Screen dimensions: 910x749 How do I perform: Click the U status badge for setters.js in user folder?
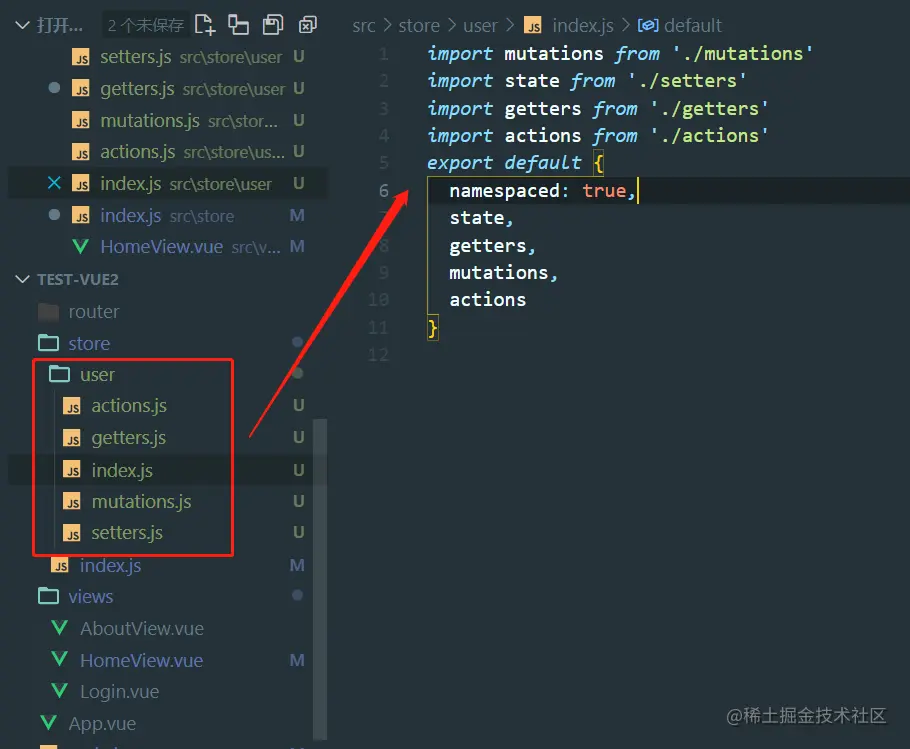click(298, 533)
